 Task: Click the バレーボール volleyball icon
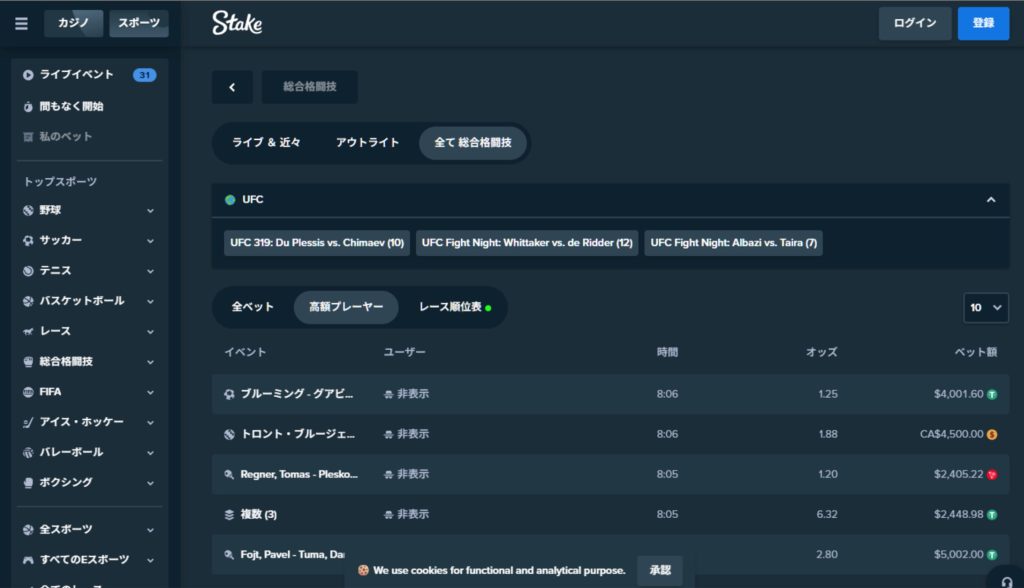(x=28, y=452)
